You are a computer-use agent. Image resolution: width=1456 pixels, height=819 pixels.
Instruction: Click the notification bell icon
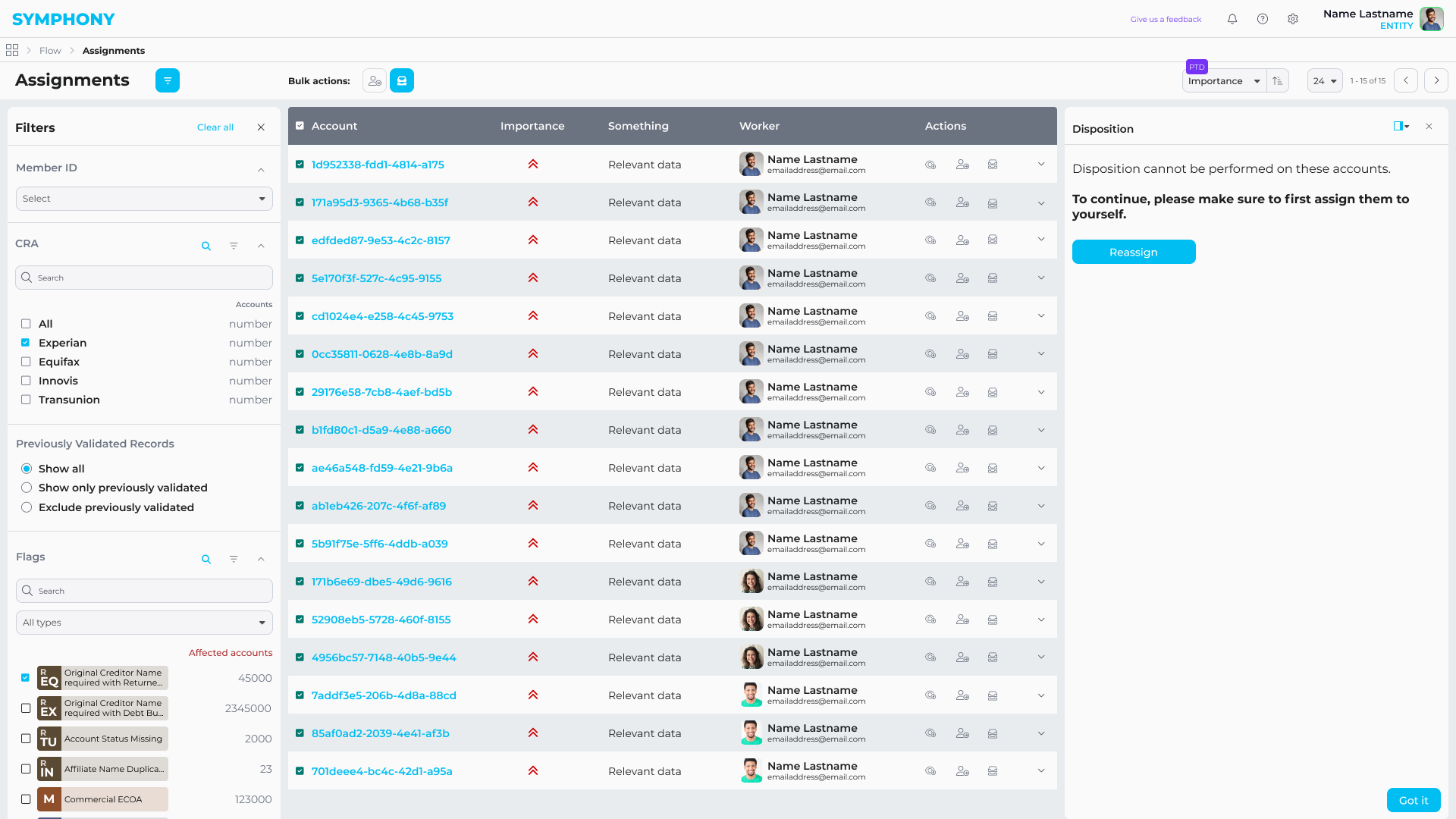coord(1232,19)
